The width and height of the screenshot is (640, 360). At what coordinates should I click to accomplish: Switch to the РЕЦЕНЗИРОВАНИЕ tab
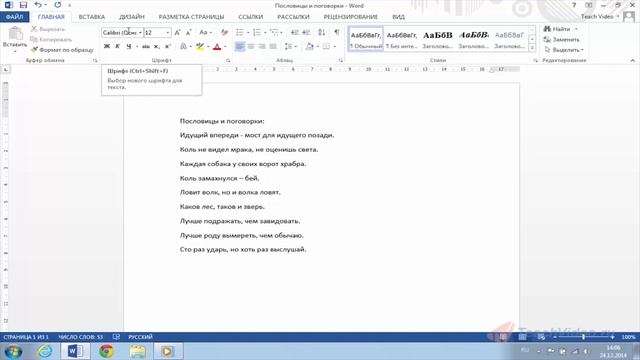(351, 17)
